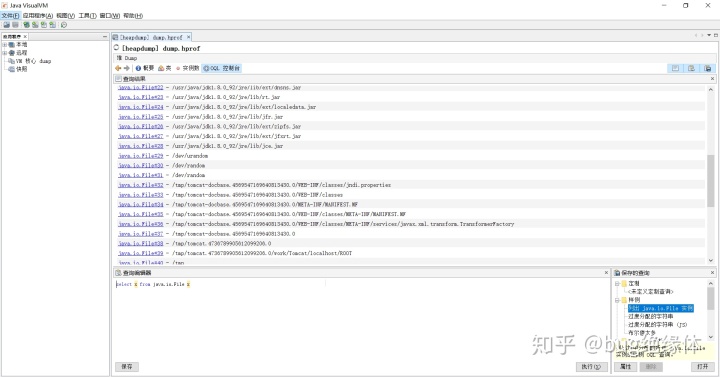Click query results scrollbar down arrow

point(711,260)
